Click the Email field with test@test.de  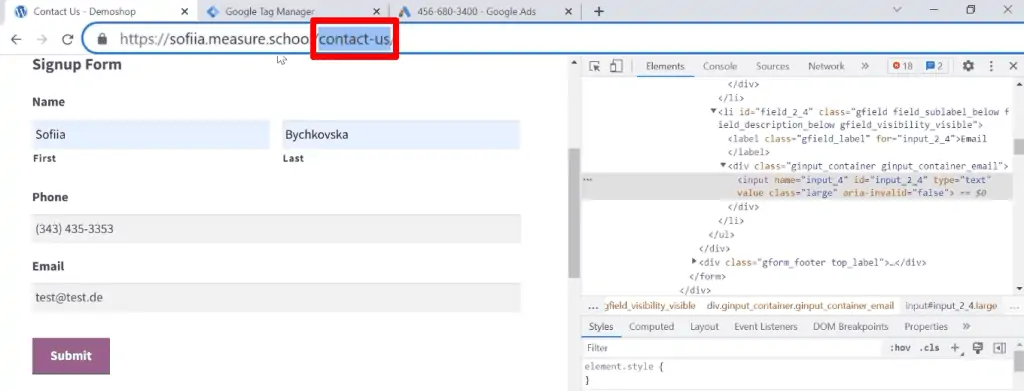[x=276, y=298]
